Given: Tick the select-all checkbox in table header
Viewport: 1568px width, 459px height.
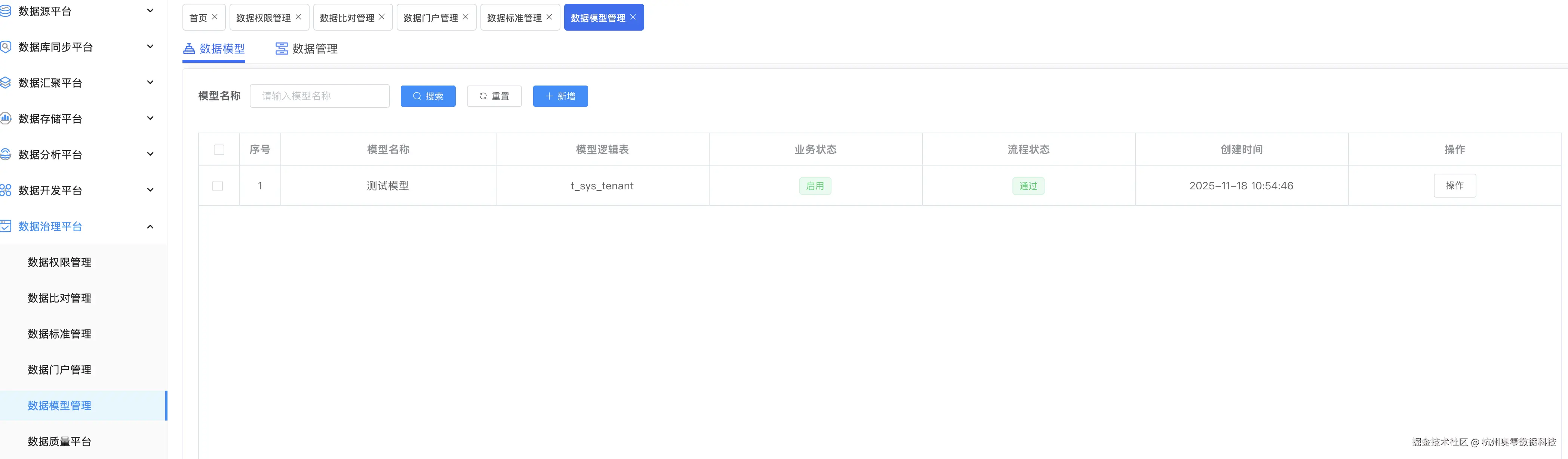Looking at the screenshot, I should tap(219, 149).
